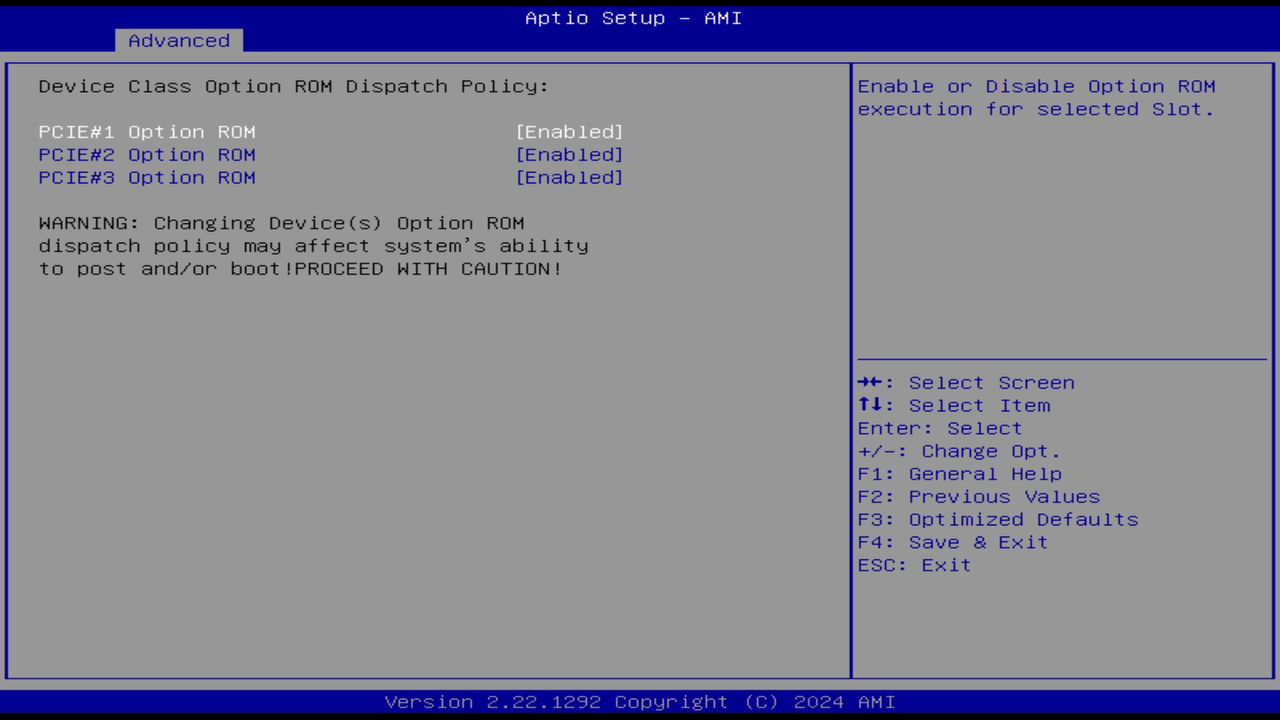Click the +/-: Change Opt. hint

[x=959, y=452]
